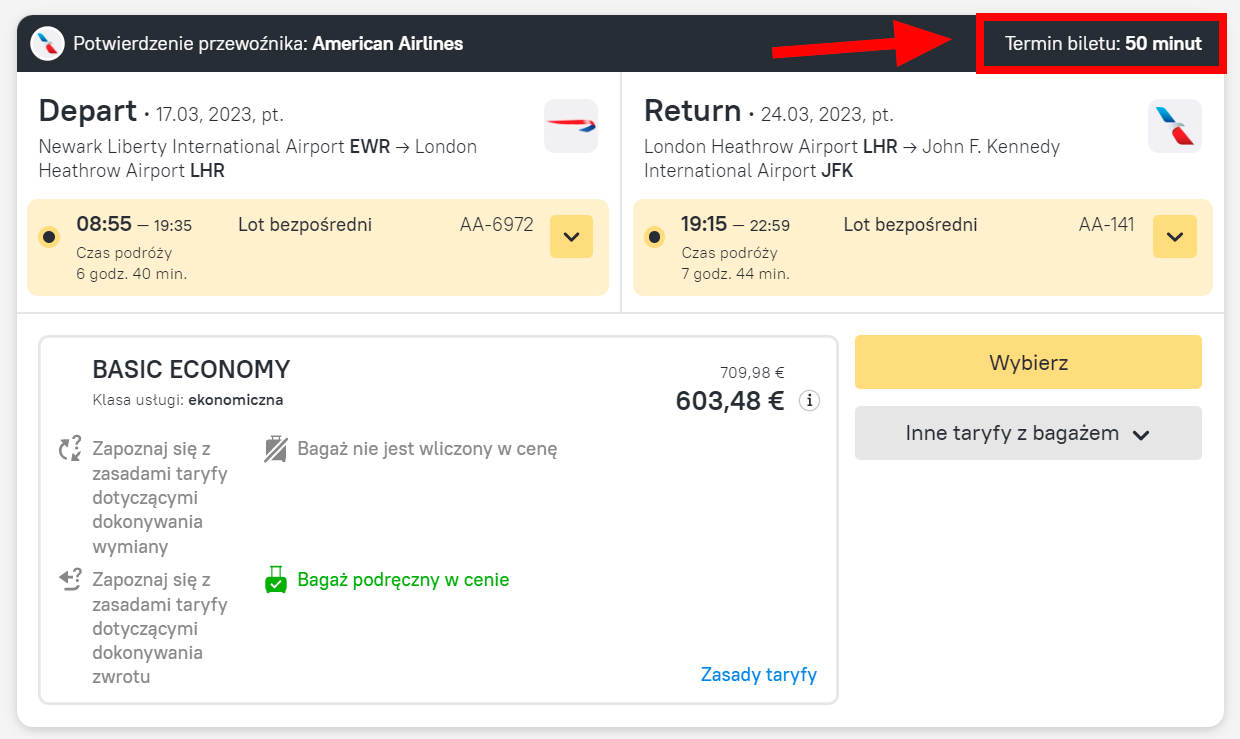Click the Potwierdzenie przewoźnika American Airlines text
1240x739 pixels.
(x=268, y=44)
